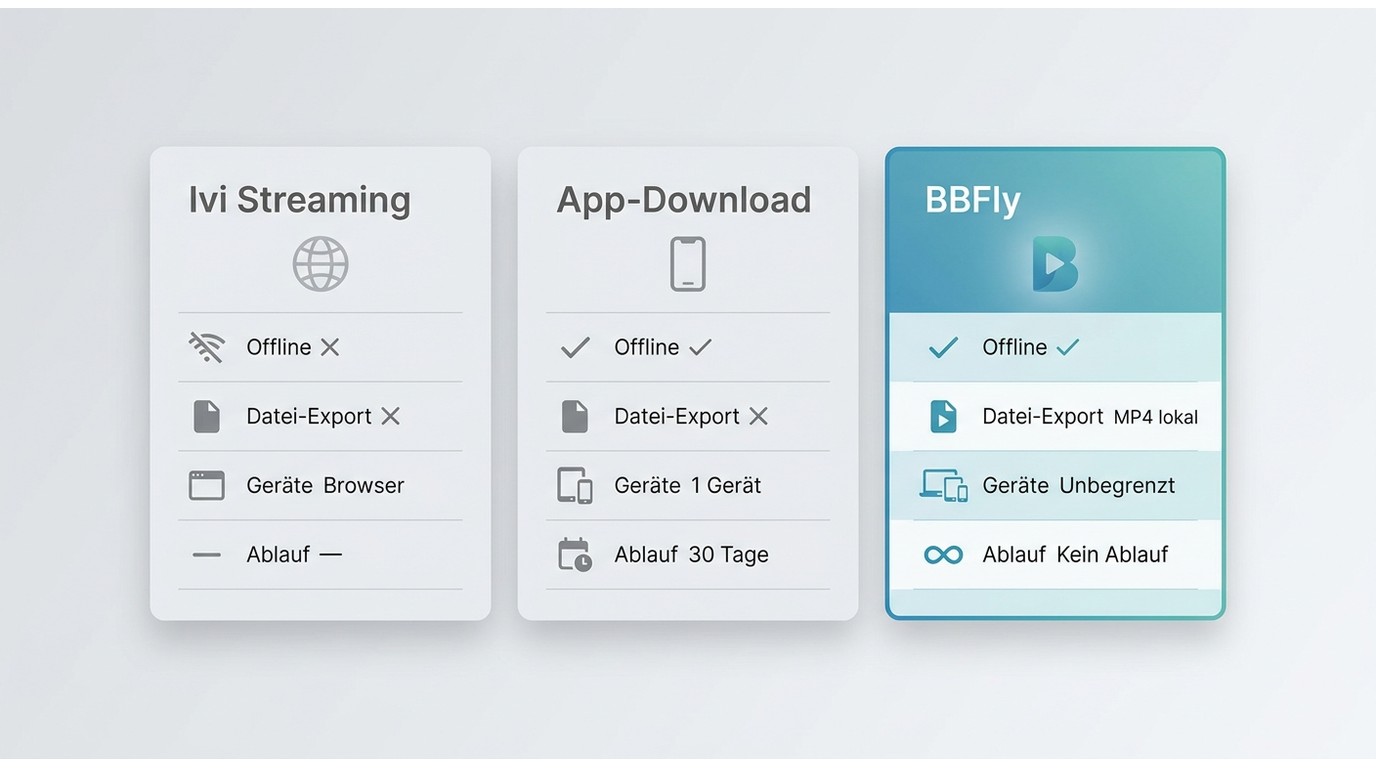Viewport: 1376px width, 768px height.
Task: Click the checkmark after App-Download Offline text
Action: [x=700, y=347]
